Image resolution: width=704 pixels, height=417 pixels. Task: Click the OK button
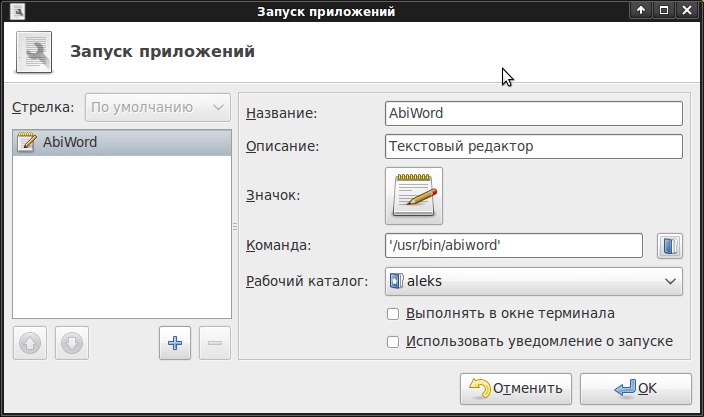(x=635, y=389)
